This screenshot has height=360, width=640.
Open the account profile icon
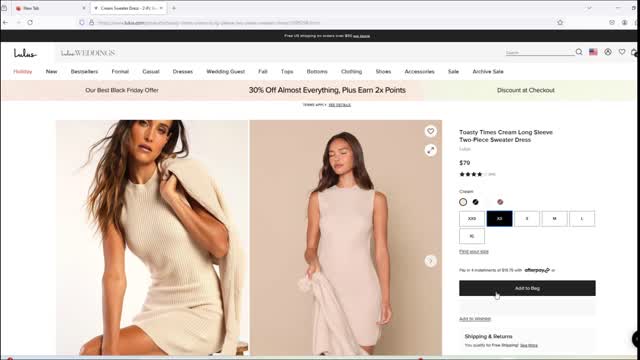[x=608, y=52]
